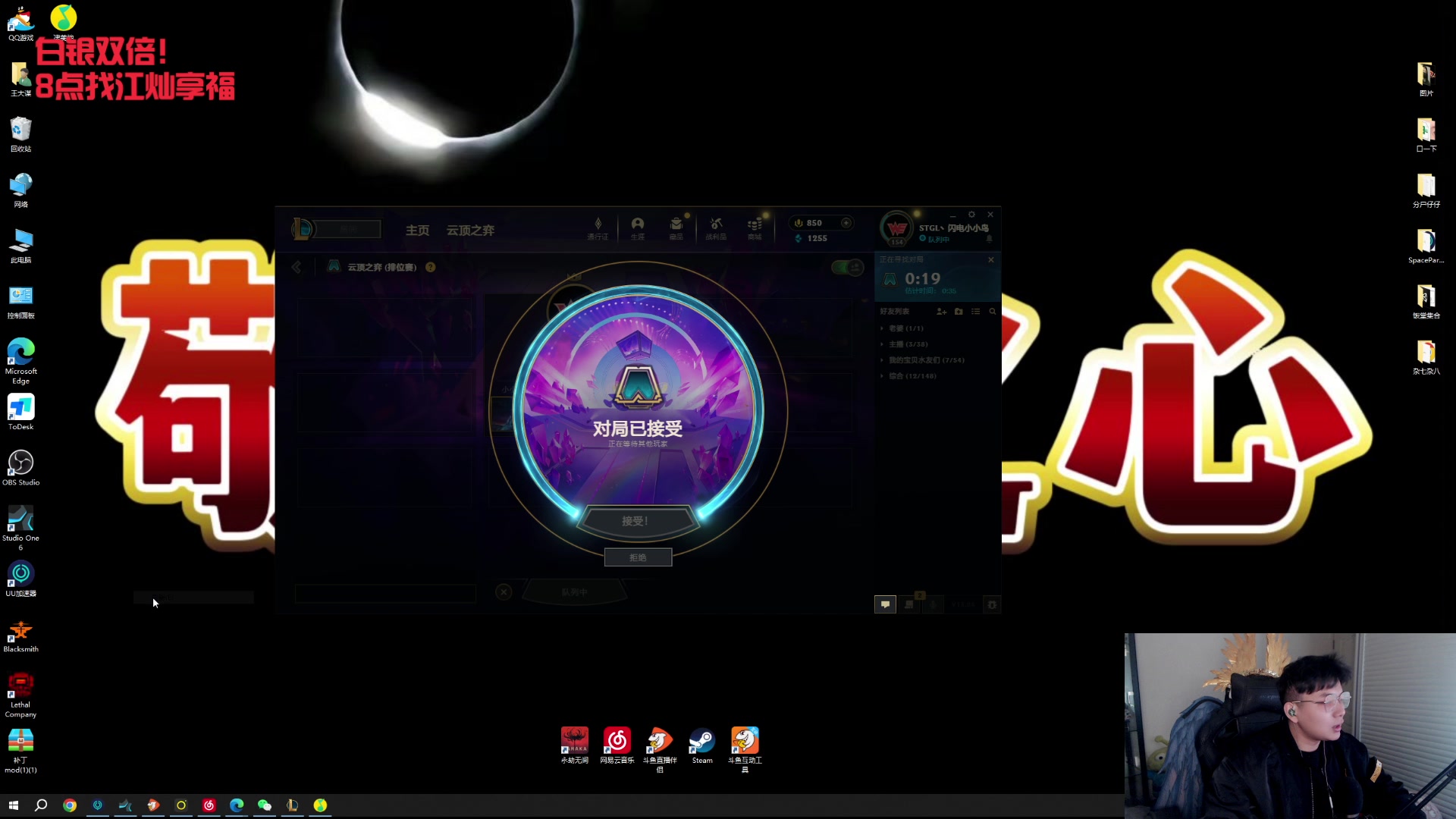Open the chat bubble button in client footer

[x=885, y=604]
